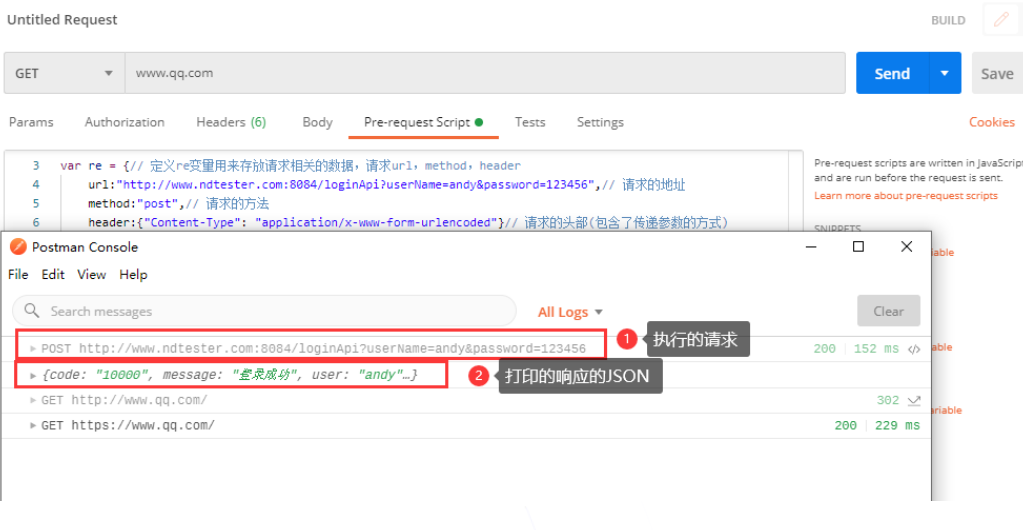Click the Save button
Image resolution: width=1023 pixels, height=530 pixels.
997,73
